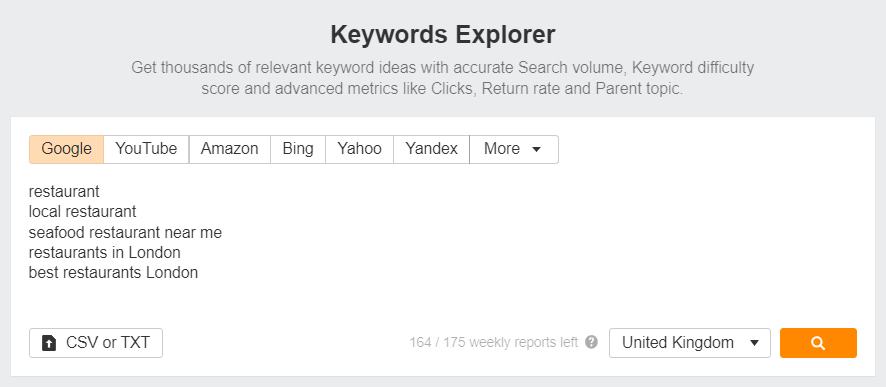Click the help question mark icon

[592, 342]
